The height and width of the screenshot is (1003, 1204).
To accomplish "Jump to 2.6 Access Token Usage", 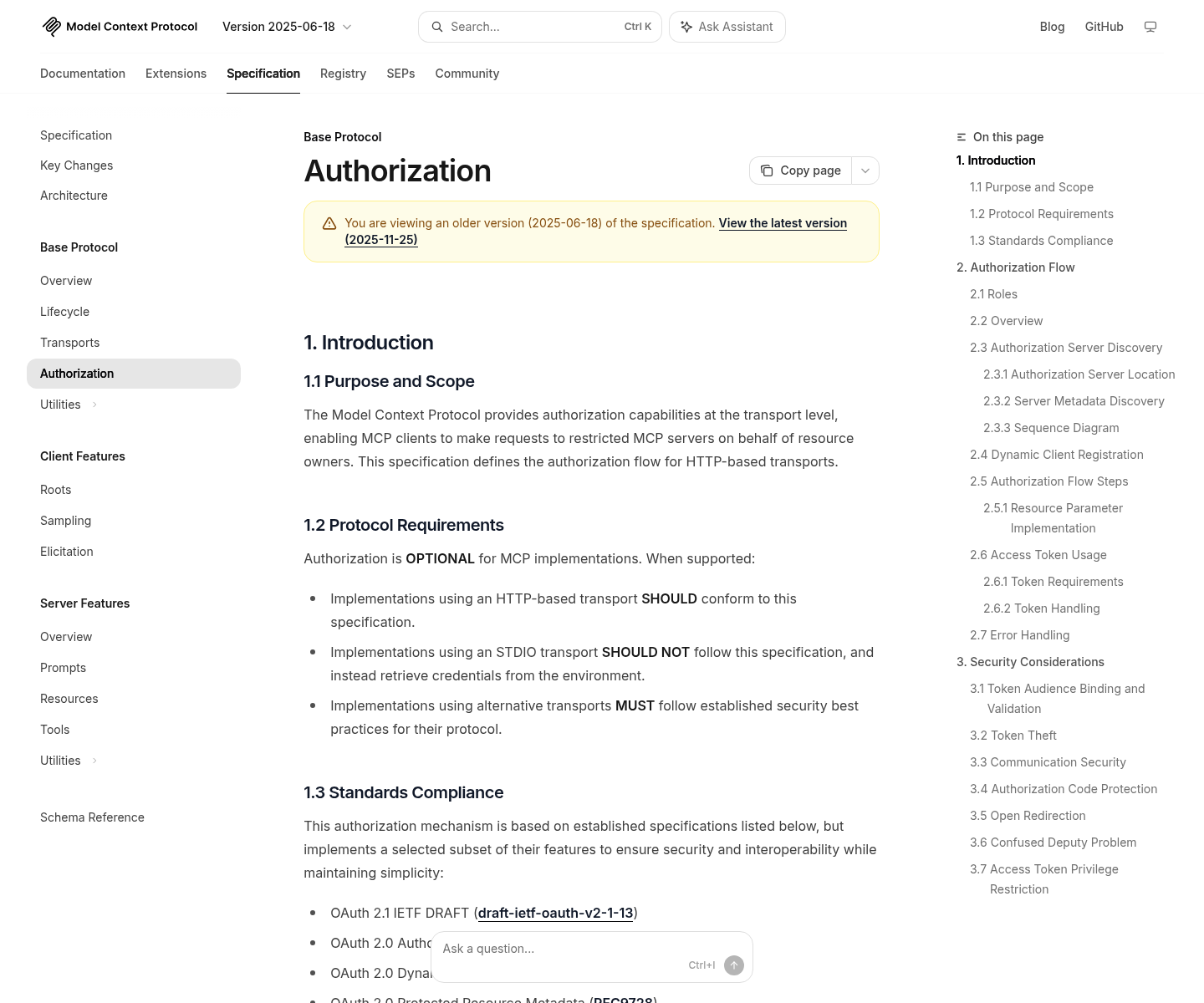I will (1038, 555).
